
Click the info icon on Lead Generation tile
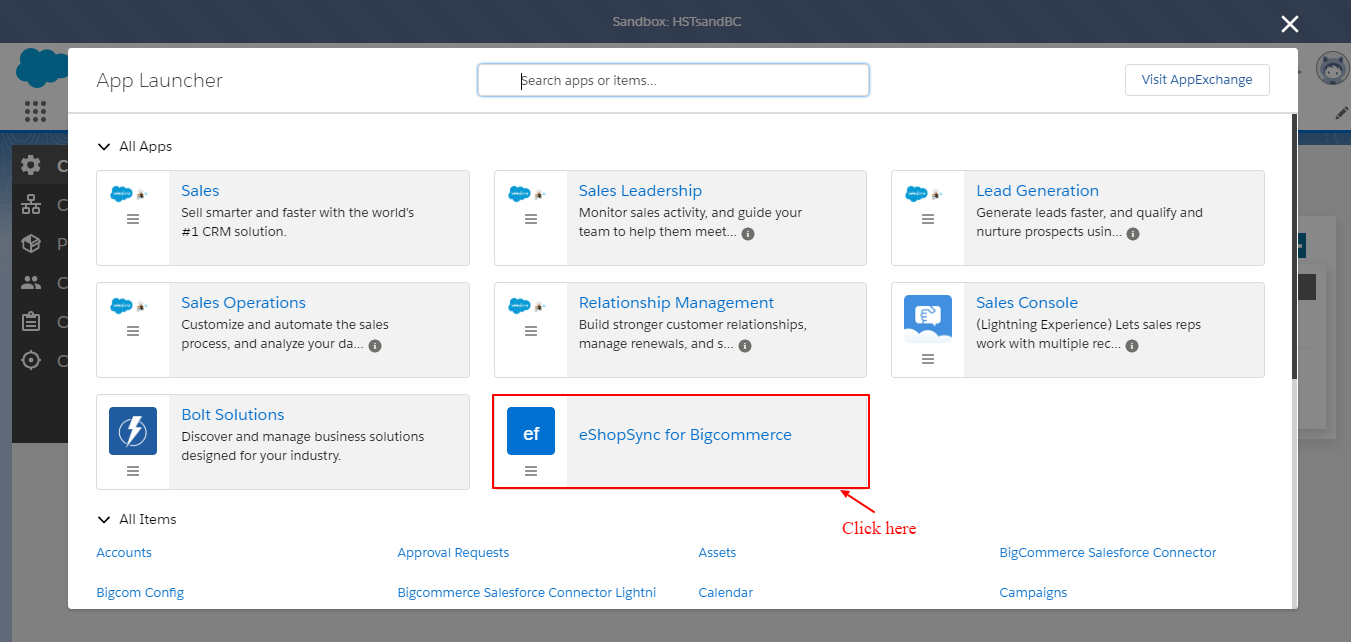(x=1132, y=234)
